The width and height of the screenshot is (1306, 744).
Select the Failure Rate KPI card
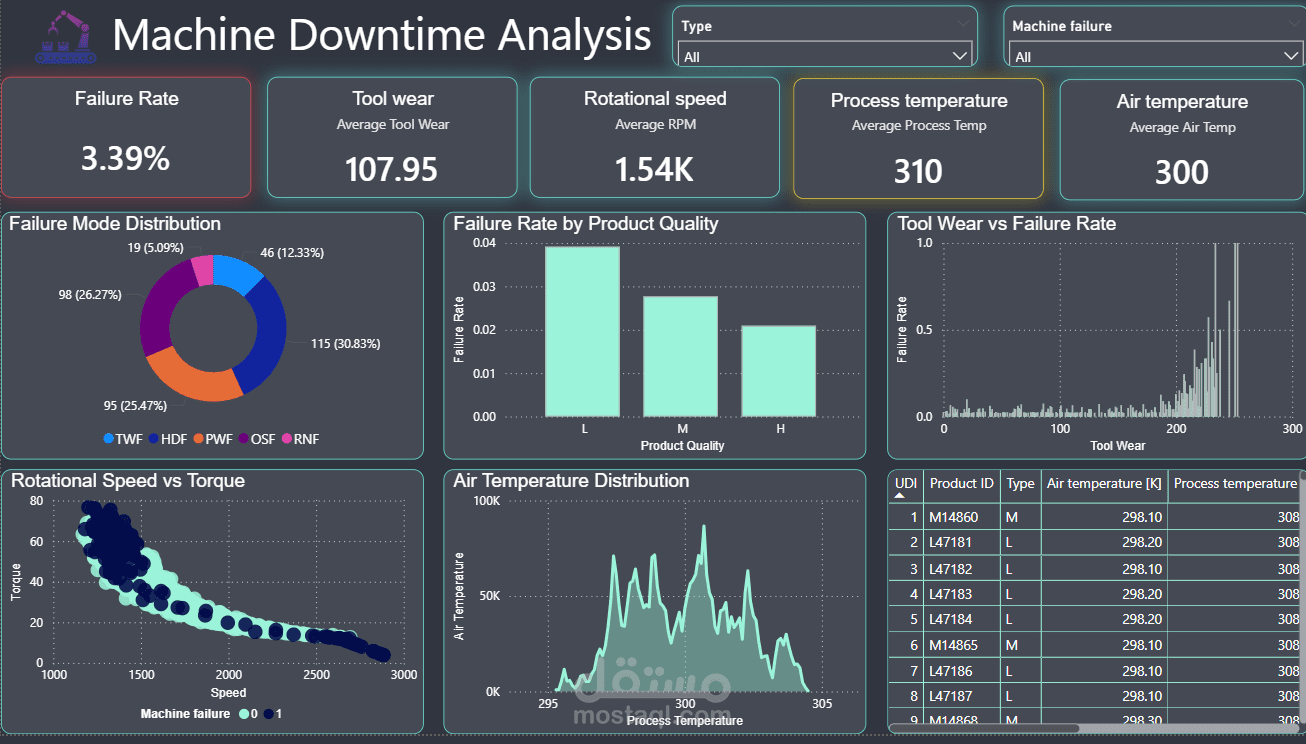[x=126, y=137]
